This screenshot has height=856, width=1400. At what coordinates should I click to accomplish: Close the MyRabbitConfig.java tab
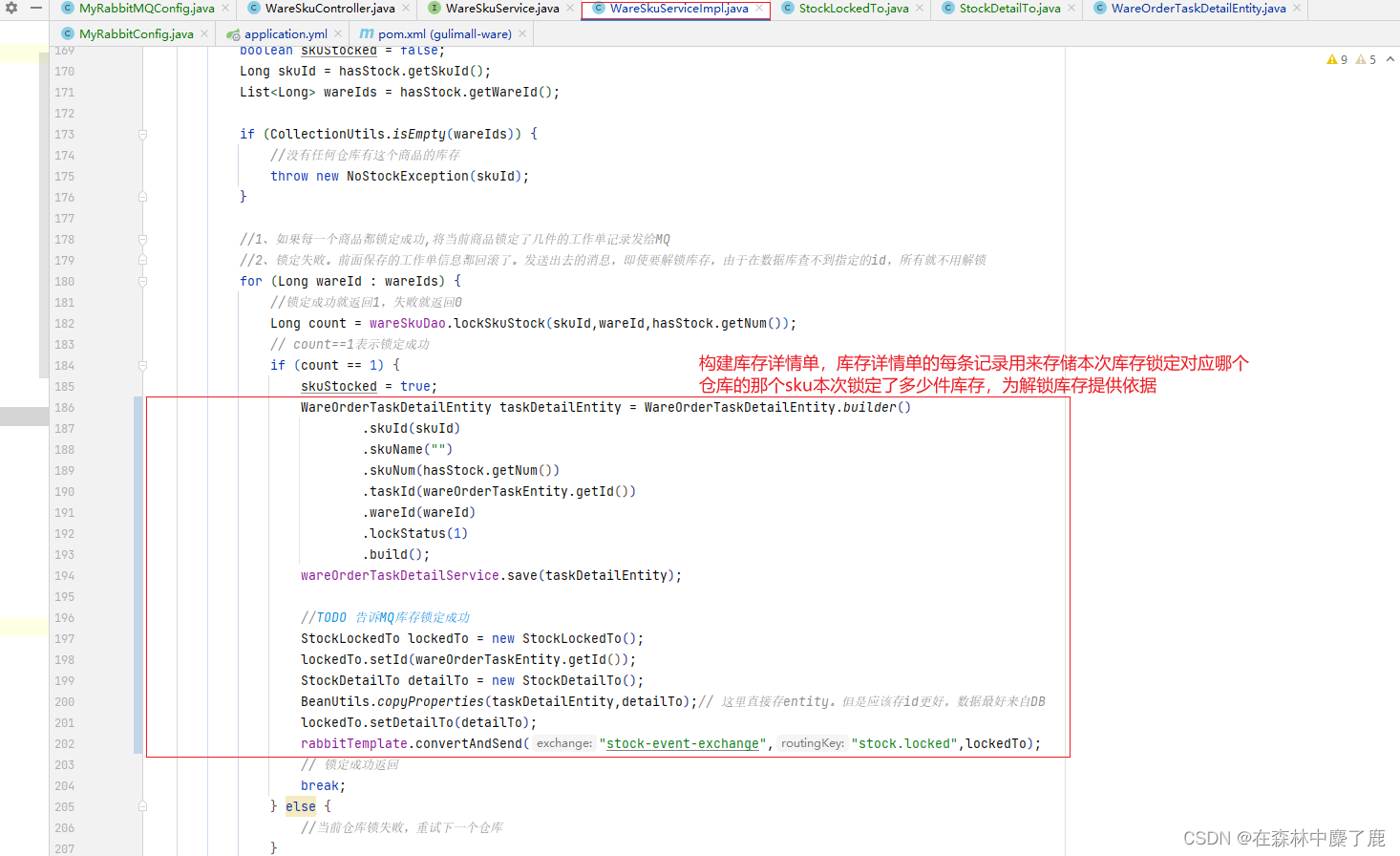click(x=204, y=34)
